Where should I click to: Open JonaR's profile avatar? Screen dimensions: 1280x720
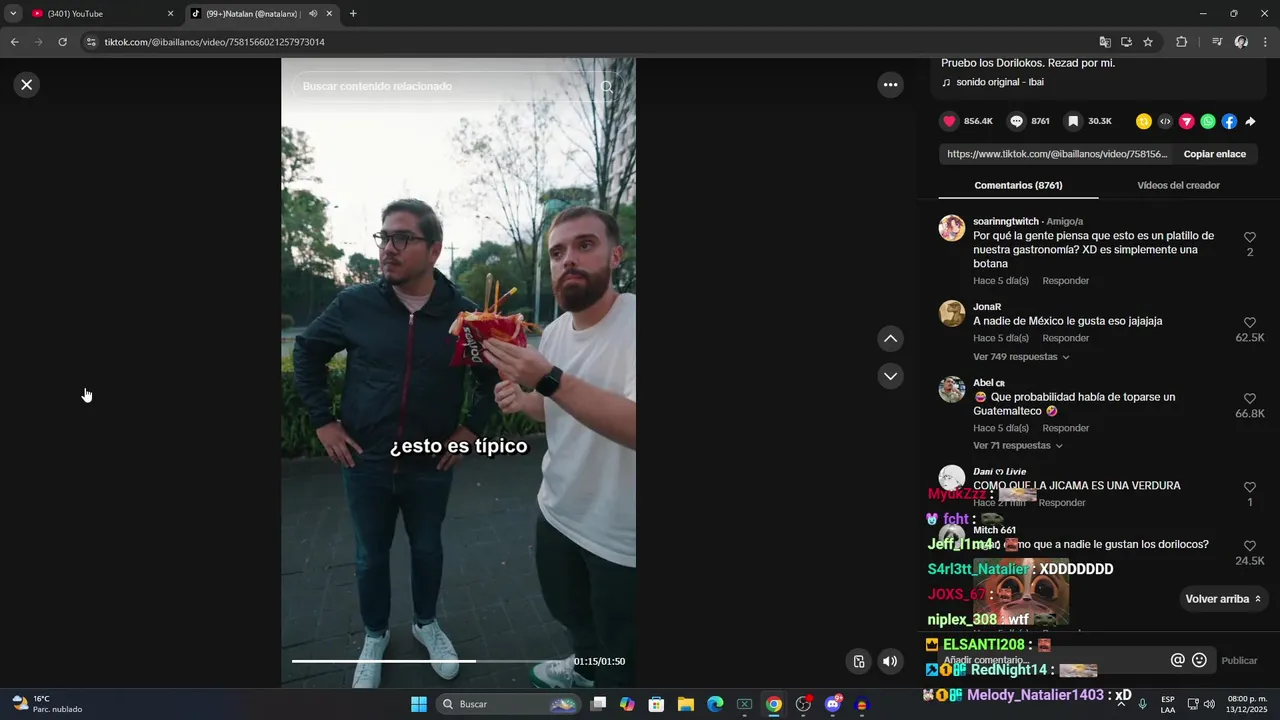coord(952,314)
